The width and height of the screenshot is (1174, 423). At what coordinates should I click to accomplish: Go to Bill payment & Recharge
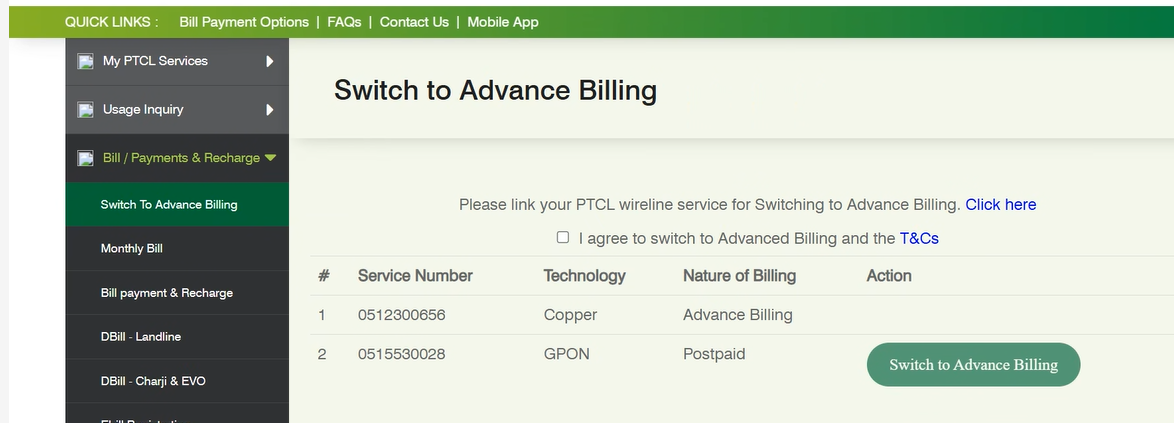[x=167, y=293]
